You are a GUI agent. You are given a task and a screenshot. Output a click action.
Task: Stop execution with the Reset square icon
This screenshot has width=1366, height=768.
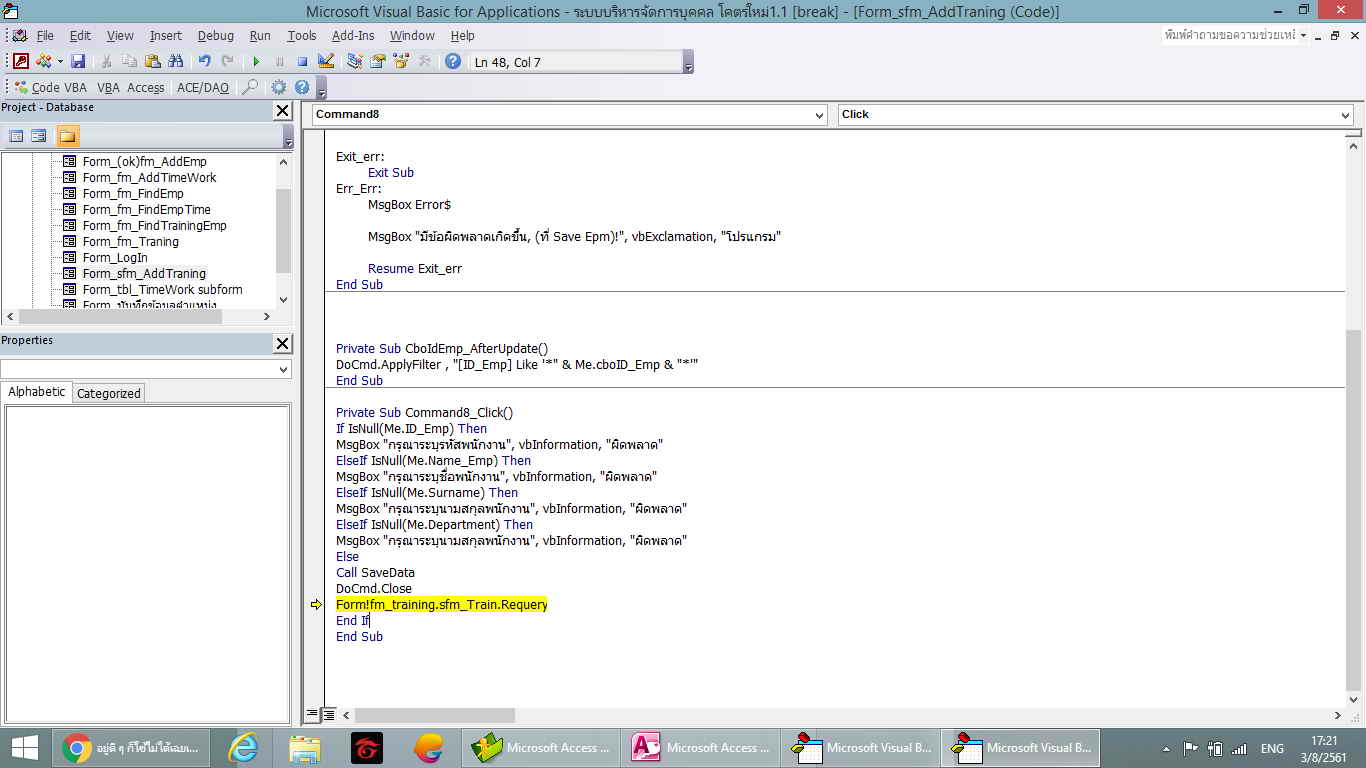[302, 62]
